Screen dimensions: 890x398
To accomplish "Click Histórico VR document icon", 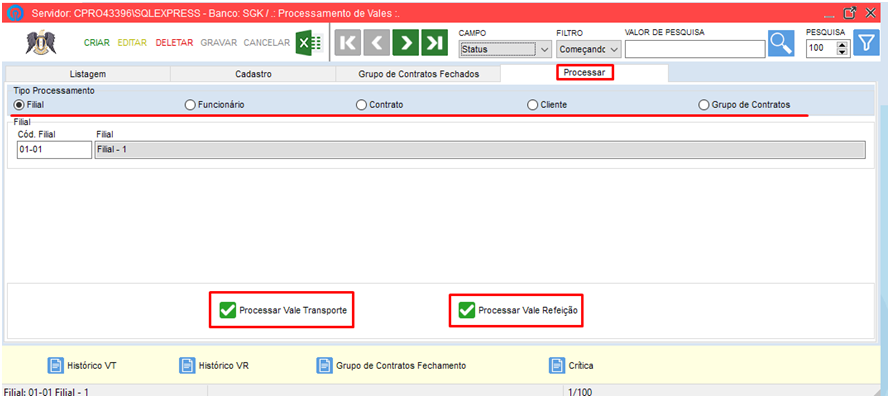I will 187,365.
